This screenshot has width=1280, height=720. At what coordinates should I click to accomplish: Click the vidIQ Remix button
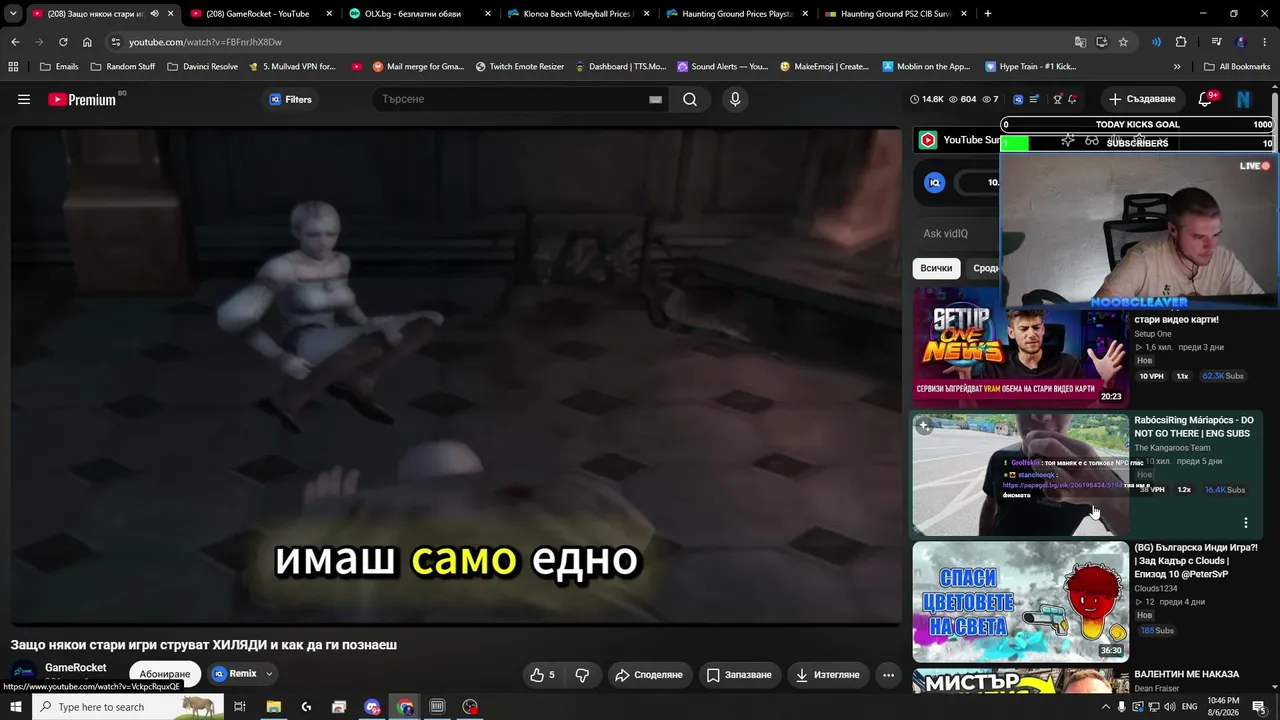click(235, 674)
